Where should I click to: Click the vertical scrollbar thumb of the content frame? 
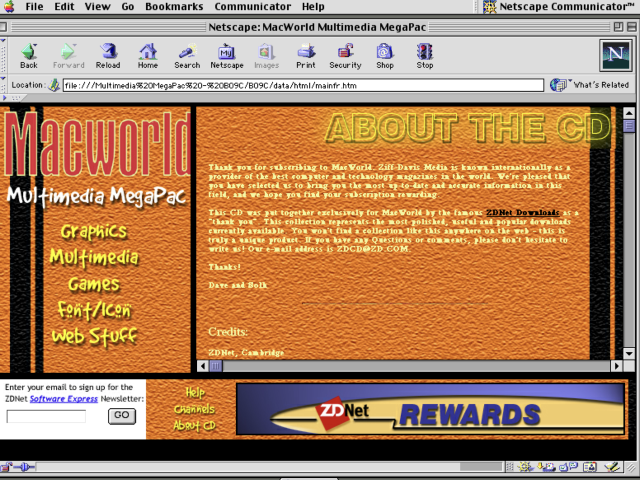coord(629,126)
